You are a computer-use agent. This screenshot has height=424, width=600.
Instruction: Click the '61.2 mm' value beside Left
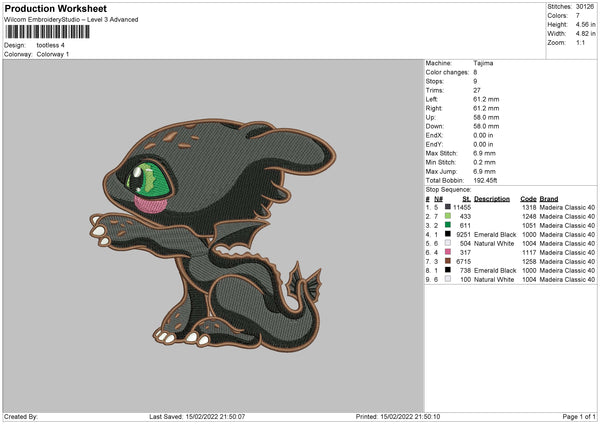(486, 99)
